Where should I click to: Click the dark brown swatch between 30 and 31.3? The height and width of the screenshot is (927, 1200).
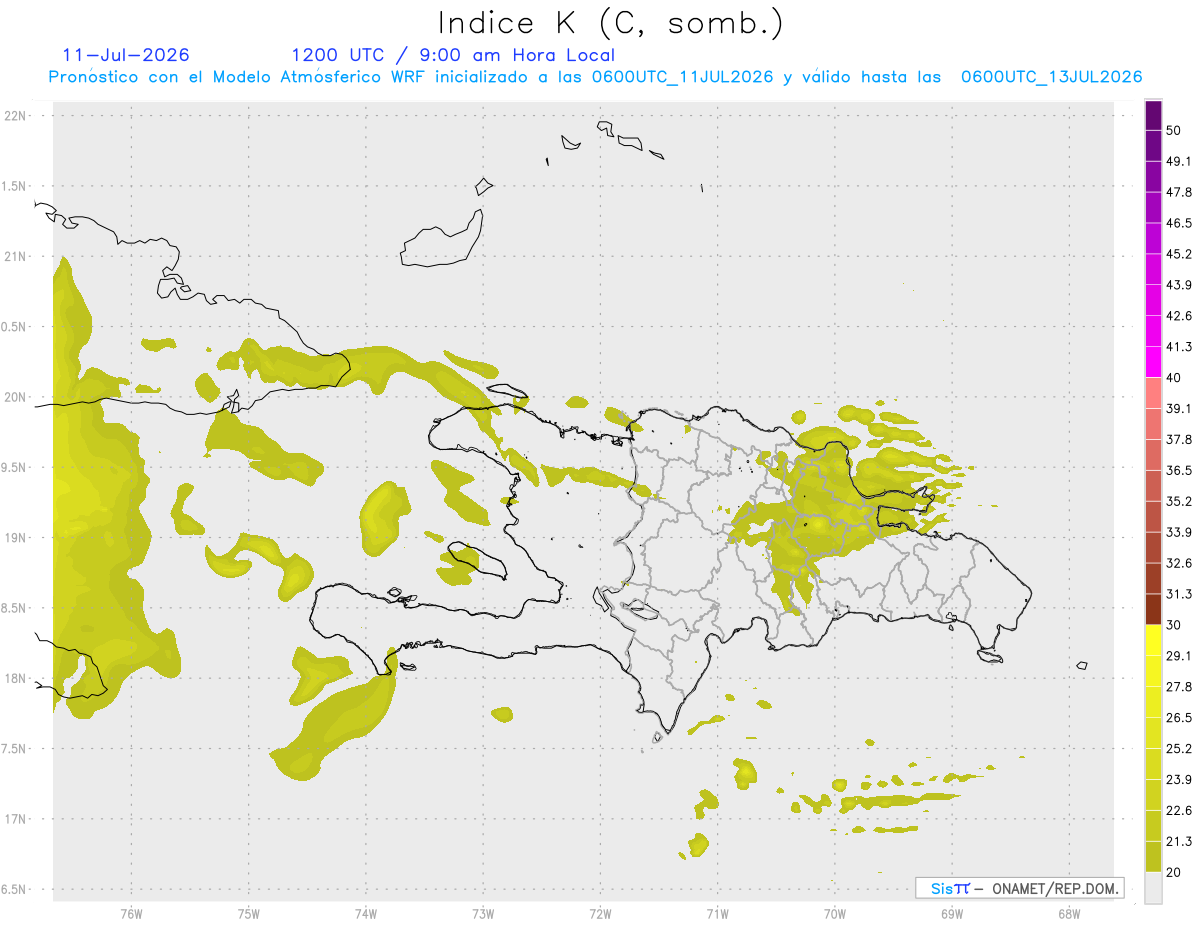tap(1154, 609)
